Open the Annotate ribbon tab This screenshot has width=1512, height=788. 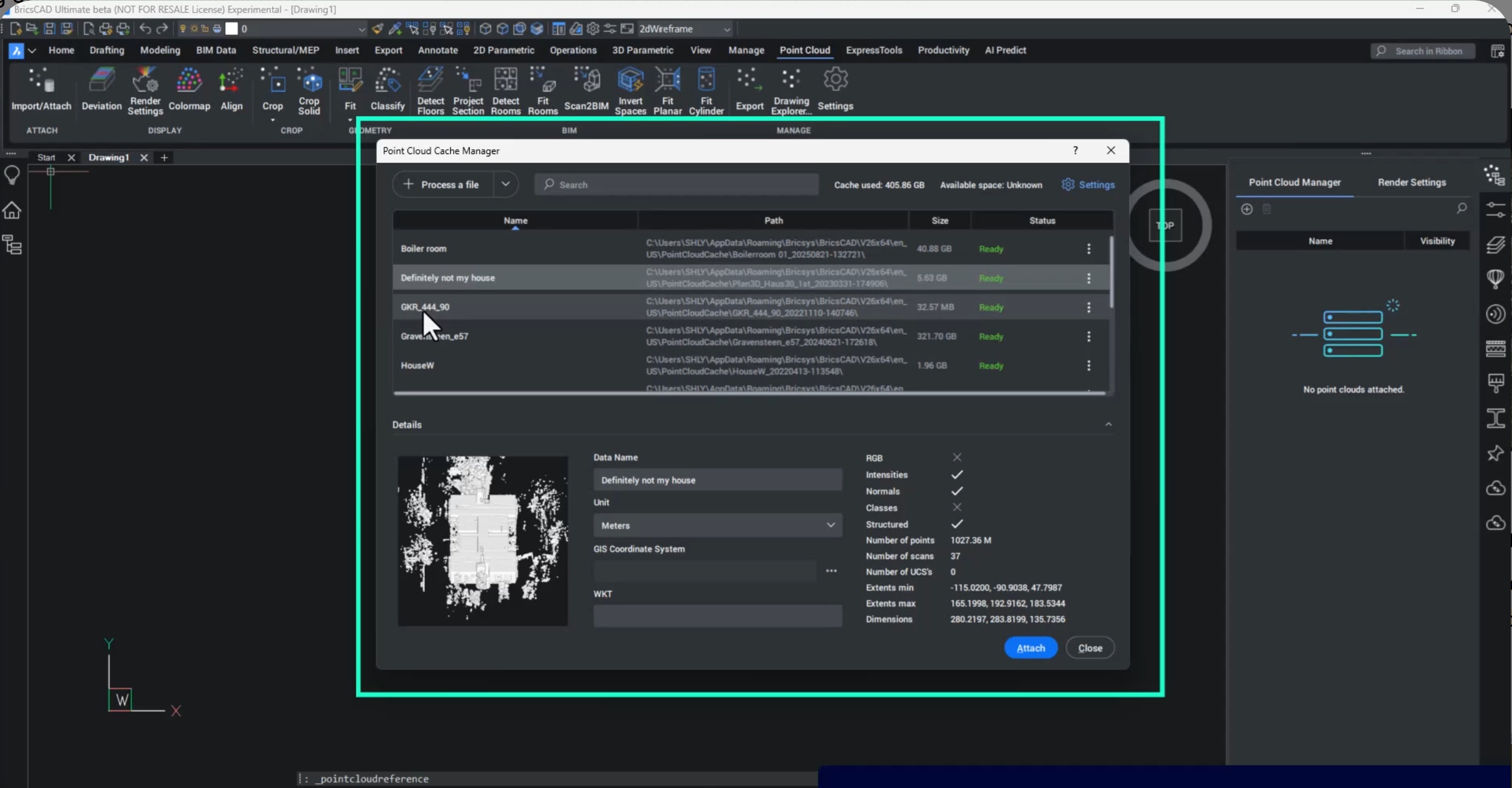[x=437, y=50]
